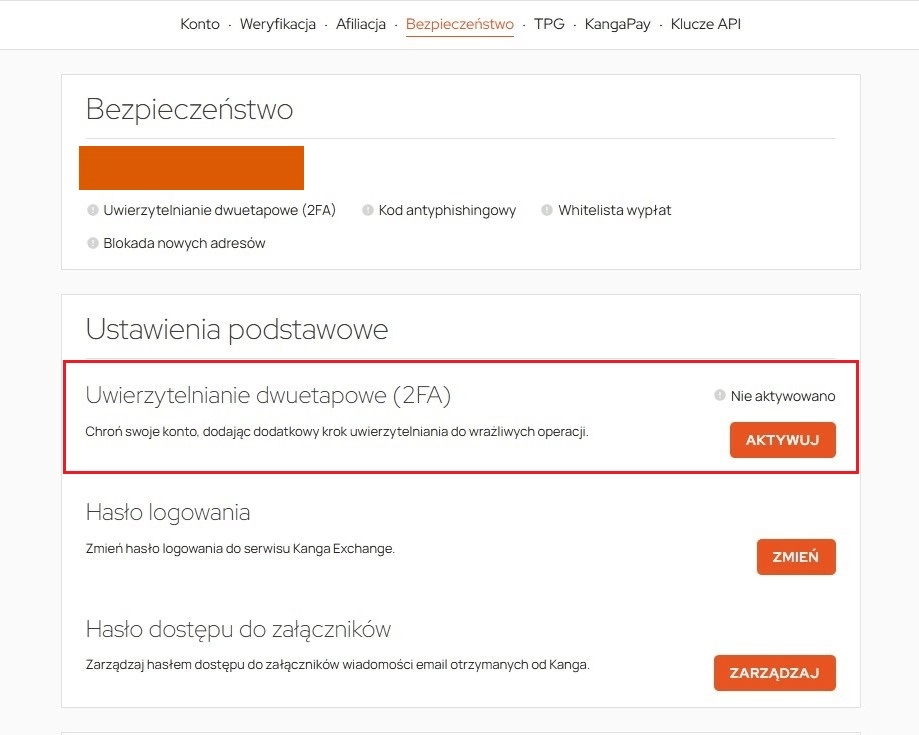Click the Blokada nowych adresów status label
This screenshot has height=735, width=919.
pyautogui.click(x=184, y=243)
